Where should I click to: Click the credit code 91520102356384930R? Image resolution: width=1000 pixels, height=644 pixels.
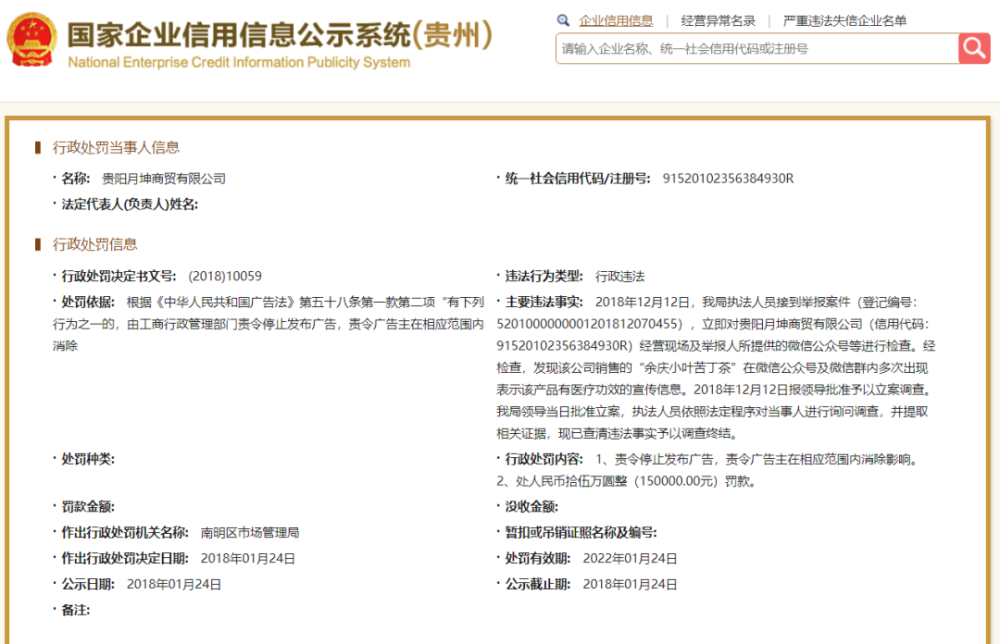(727, 179)
